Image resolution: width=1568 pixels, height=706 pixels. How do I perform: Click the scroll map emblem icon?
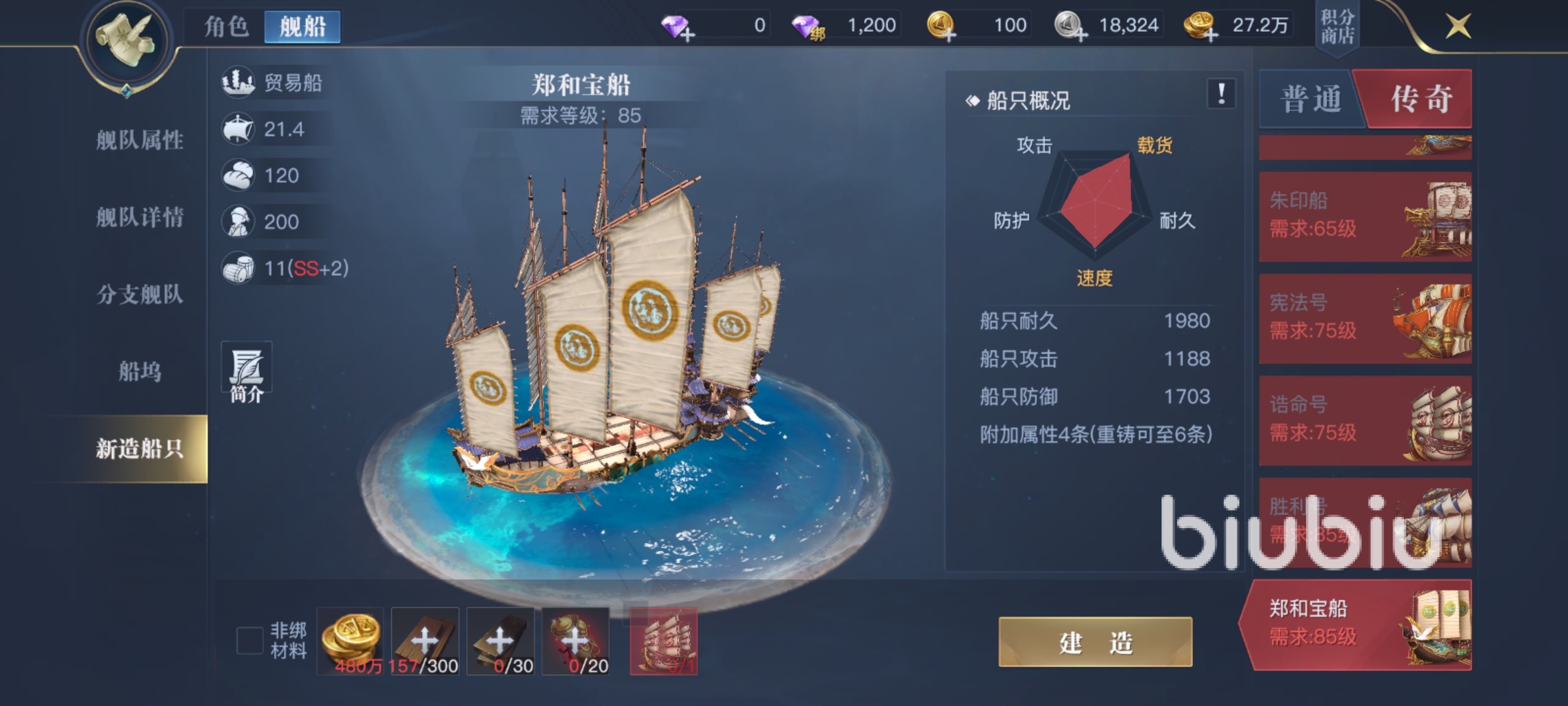tap(127, 41)
